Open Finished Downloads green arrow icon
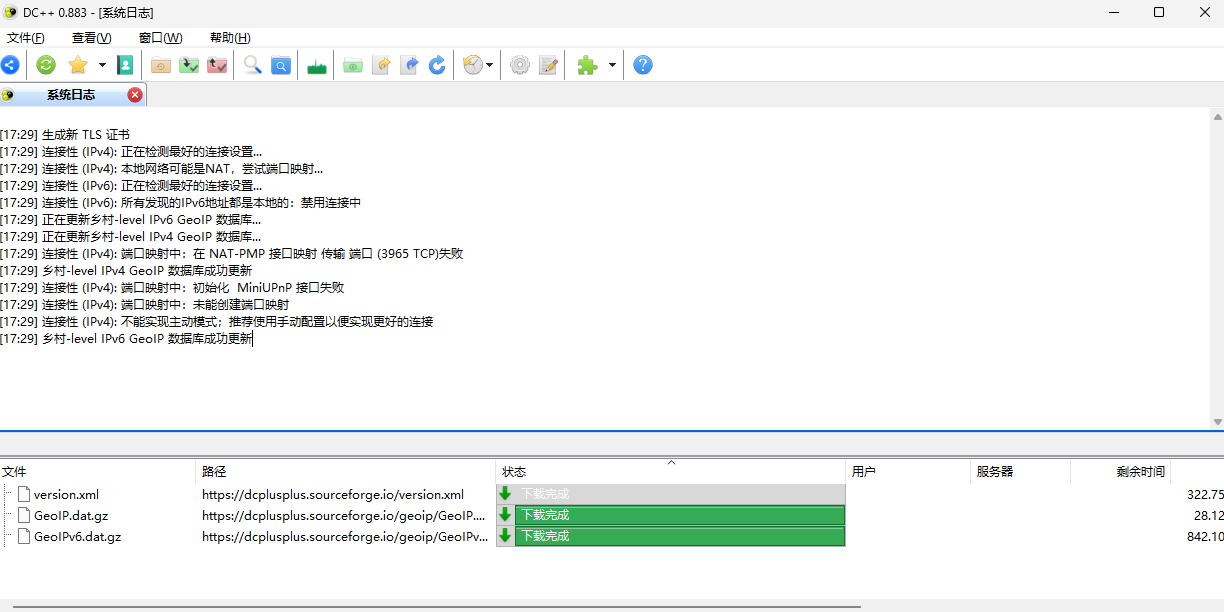This screenshot has width=1224, height=612. [189, 65]
